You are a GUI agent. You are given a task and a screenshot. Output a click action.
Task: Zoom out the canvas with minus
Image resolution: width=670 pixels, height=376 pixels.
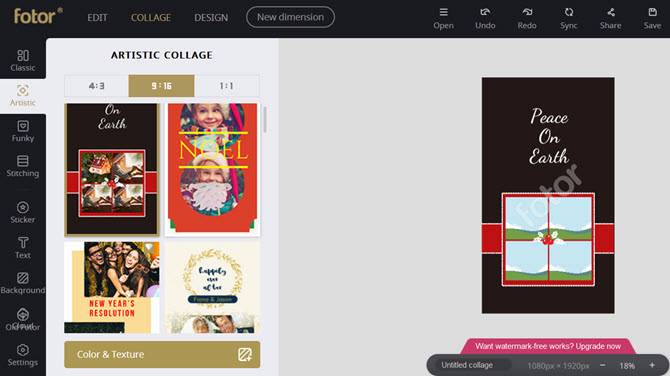(x=602, y=365)
